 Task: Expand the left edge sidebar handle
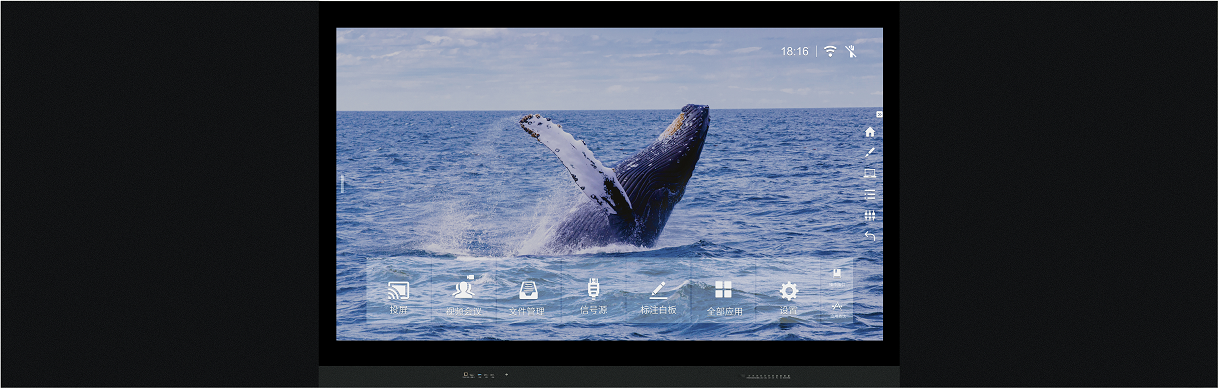click(x=342, y=184)
